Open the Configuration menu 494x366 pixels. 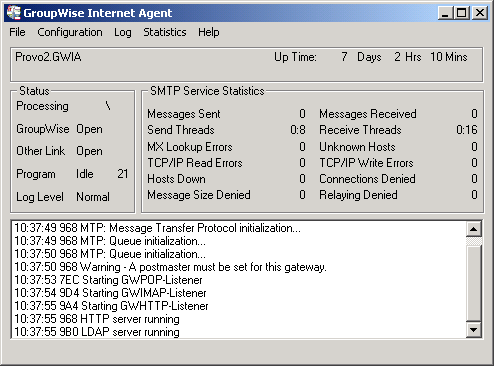70,32
